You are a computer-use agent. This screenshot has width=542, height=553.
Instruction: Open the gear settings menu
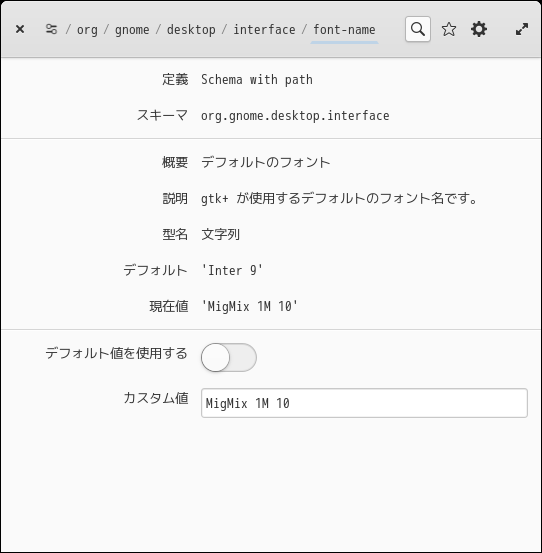479,29
